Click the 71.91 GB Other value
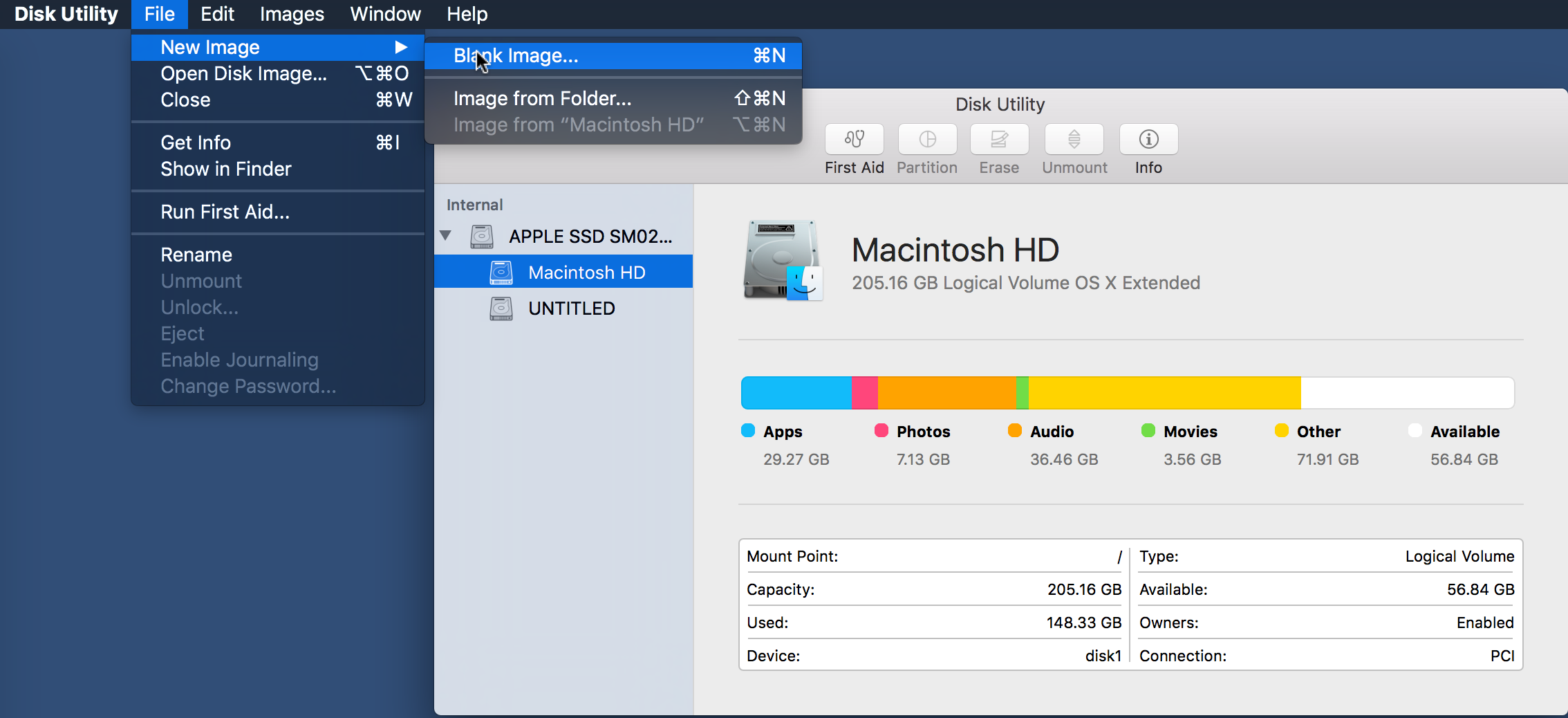1568x718 pixels. (x=1328, y=459)
